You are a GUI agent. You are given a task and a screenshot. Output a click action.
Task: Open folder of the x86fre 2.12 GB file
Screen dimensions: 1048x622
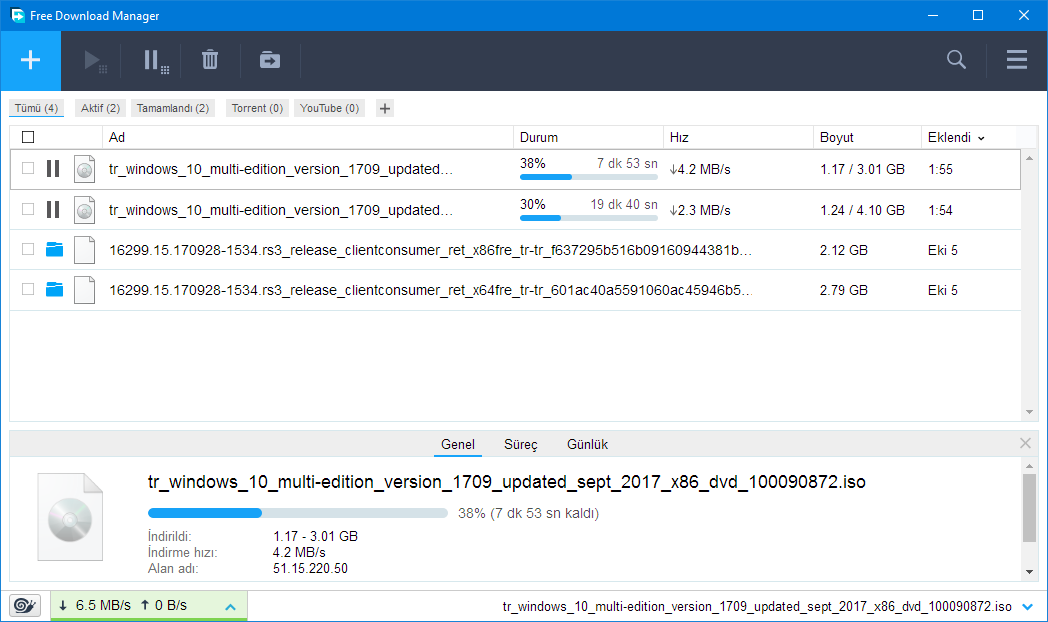pos(54,250)
